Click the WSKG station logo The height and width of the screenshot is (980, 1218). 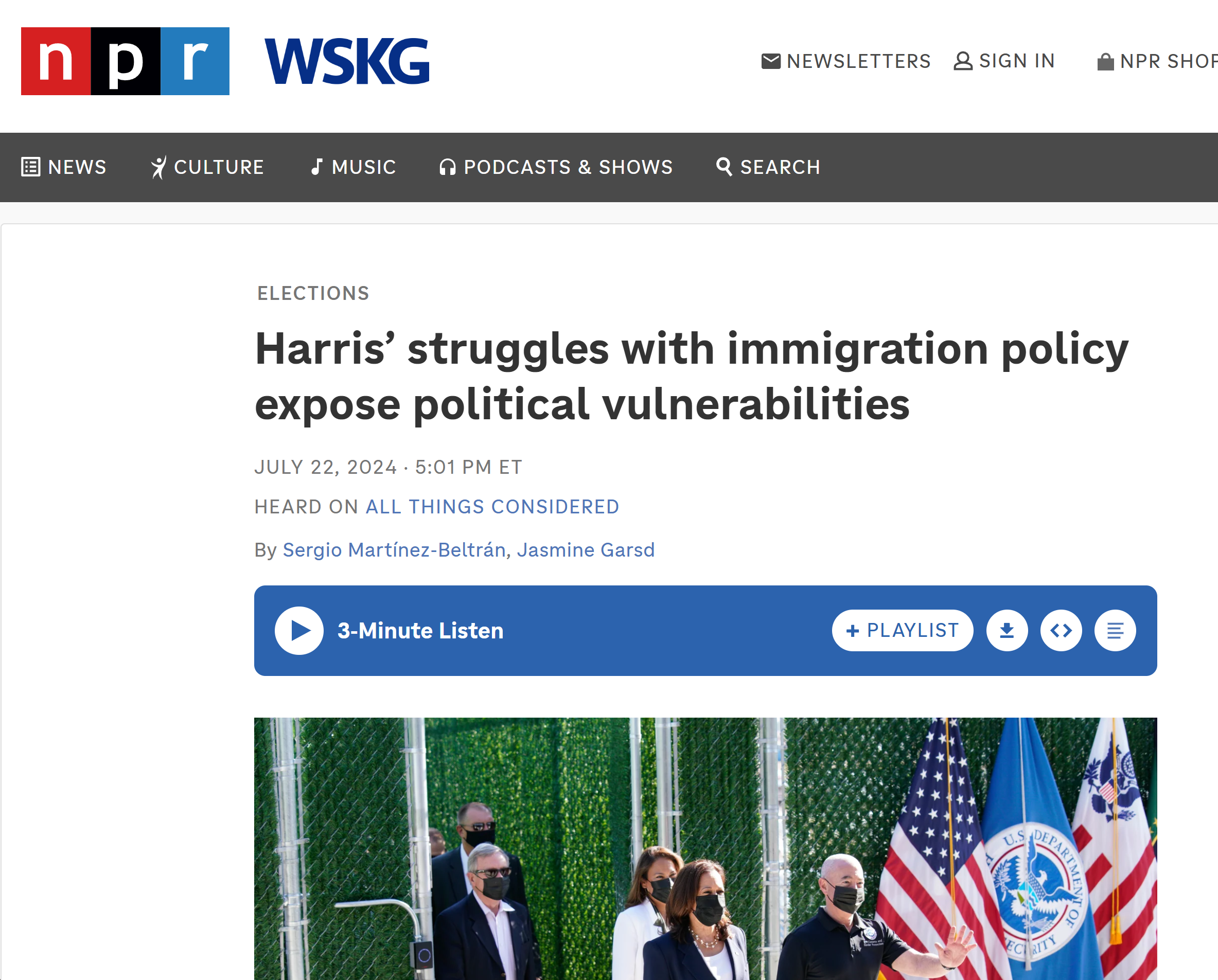(x=347, y=62)
